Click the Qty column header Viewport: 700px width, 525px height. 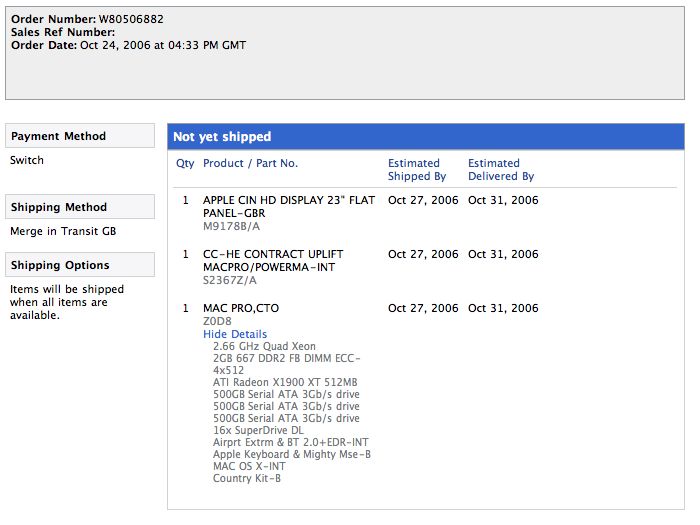[185, 163]
